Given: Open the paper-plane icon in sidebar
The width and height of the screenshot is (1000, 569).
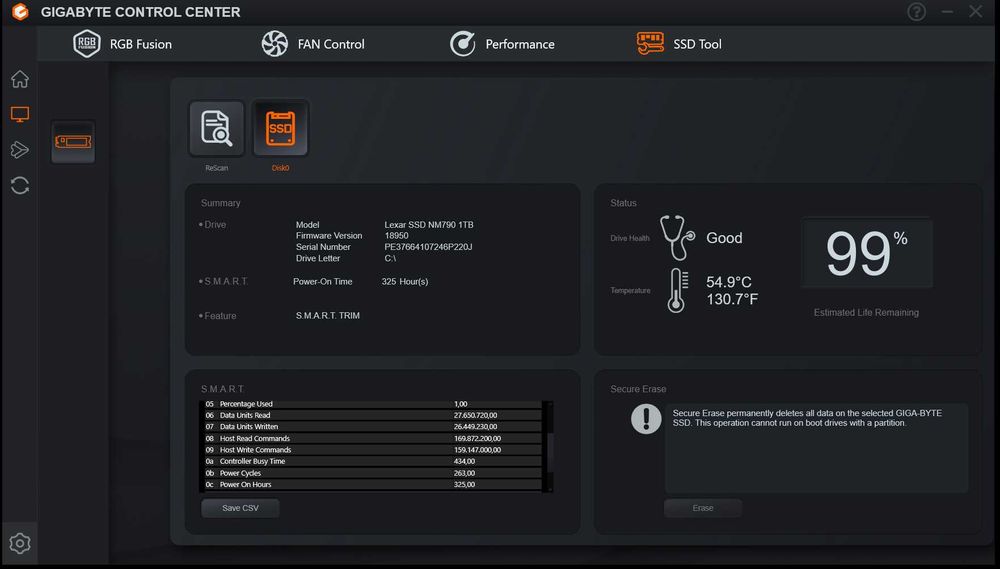Looking at the screenshot, I should click(20, 150).
